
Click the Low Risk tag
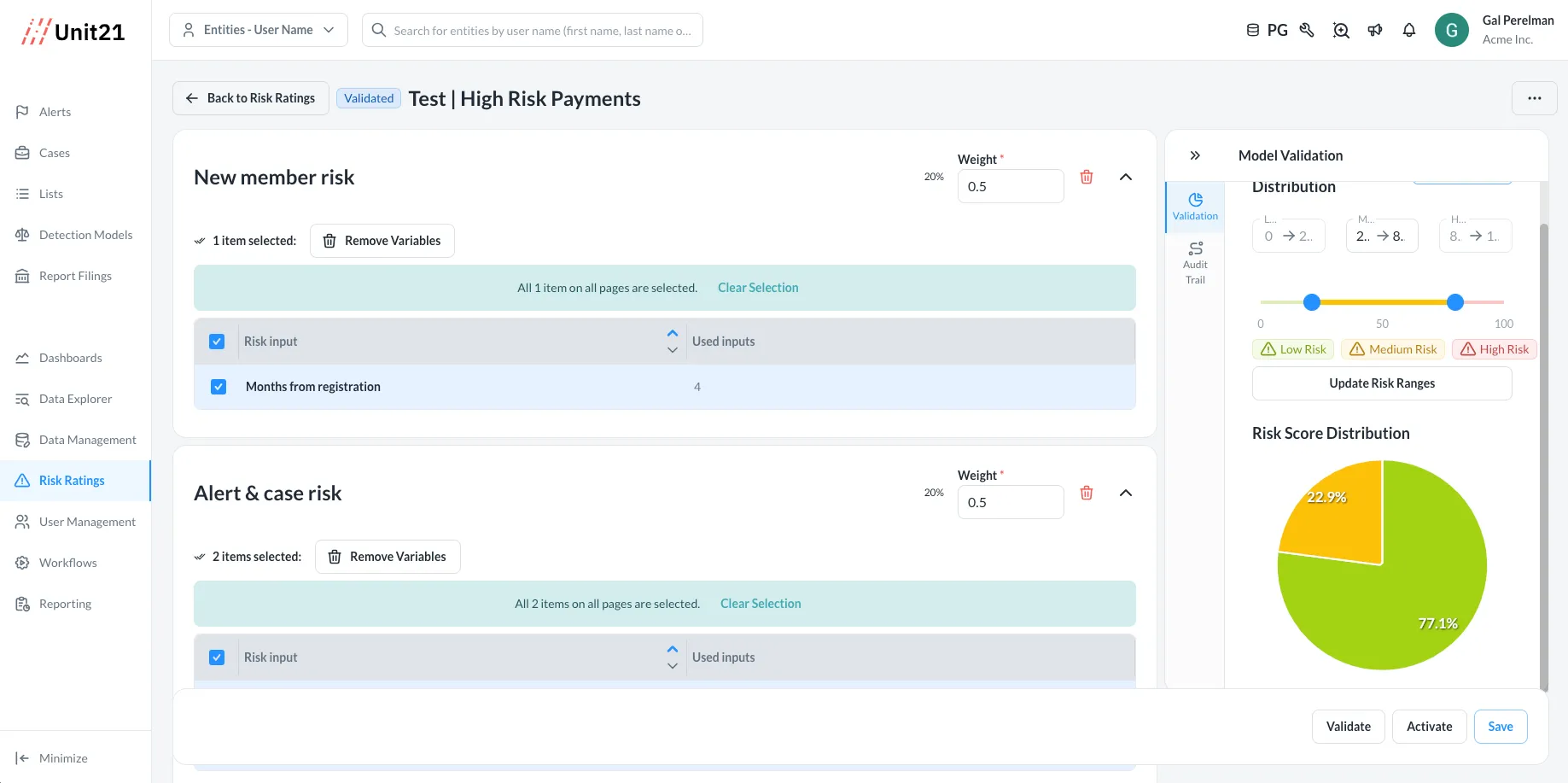[x=1293, y=349]
